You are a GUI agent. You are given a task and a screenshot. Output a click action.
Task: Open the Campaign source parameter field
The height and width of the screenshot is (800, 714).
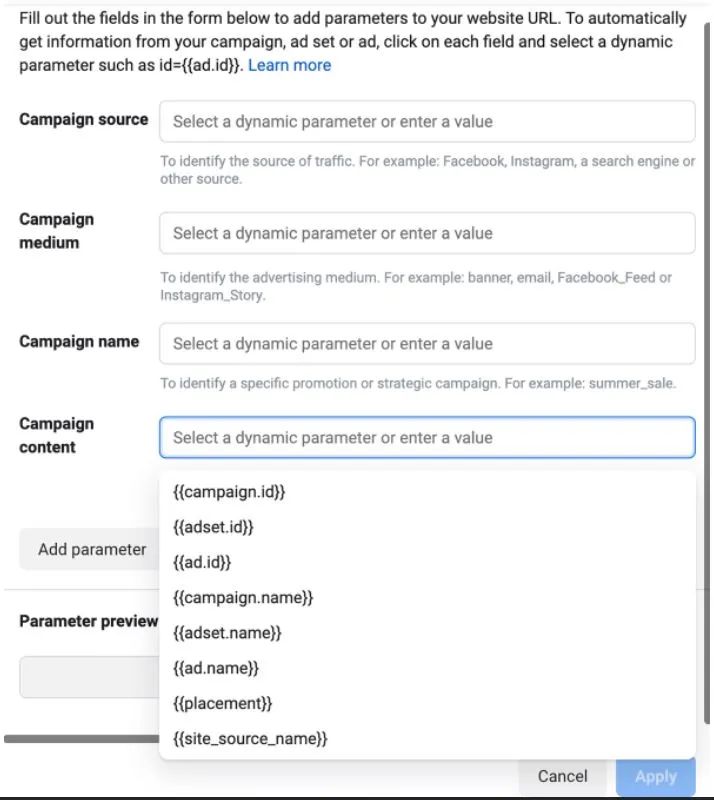[427, 121]
